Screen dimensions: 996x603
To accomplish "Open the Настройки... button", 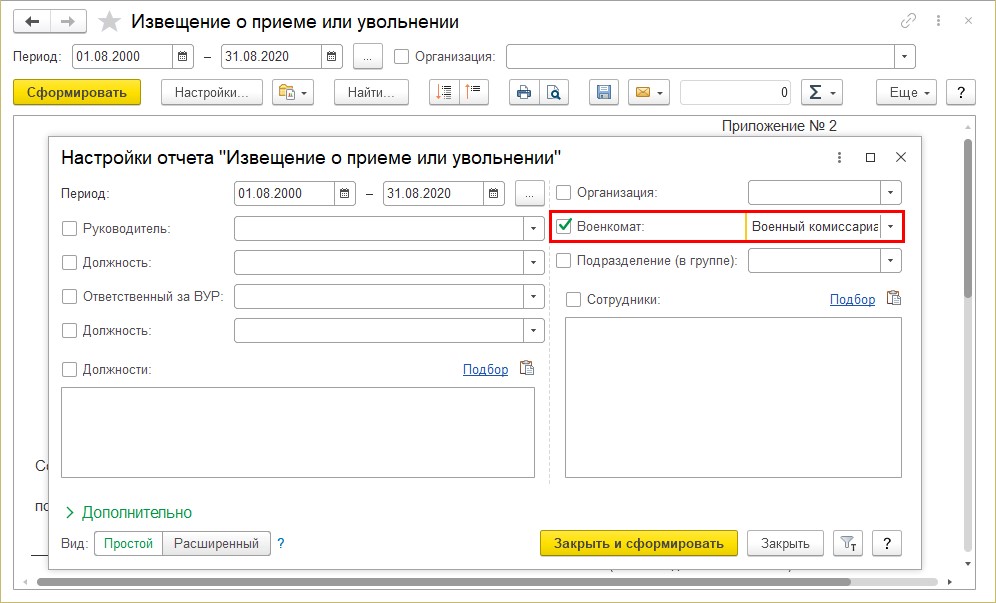I will pos(212,93).
